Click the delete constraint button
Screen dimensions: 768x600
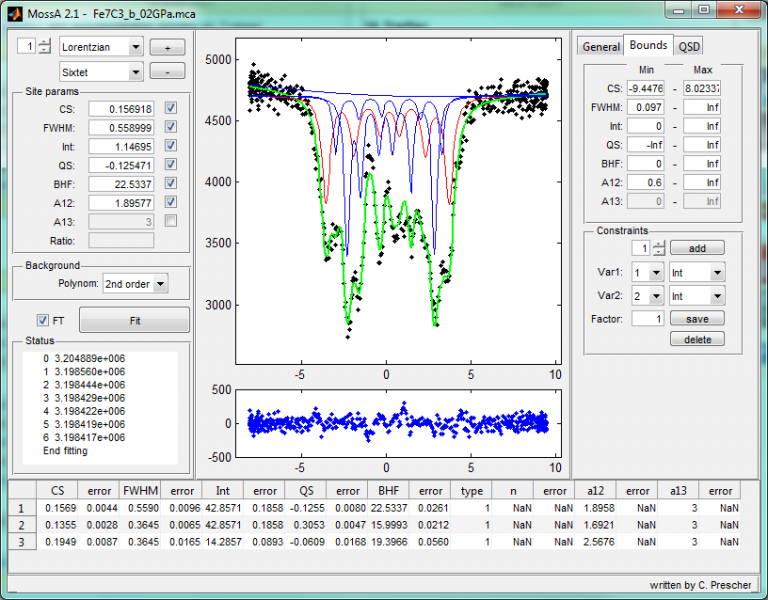point(696,339)
